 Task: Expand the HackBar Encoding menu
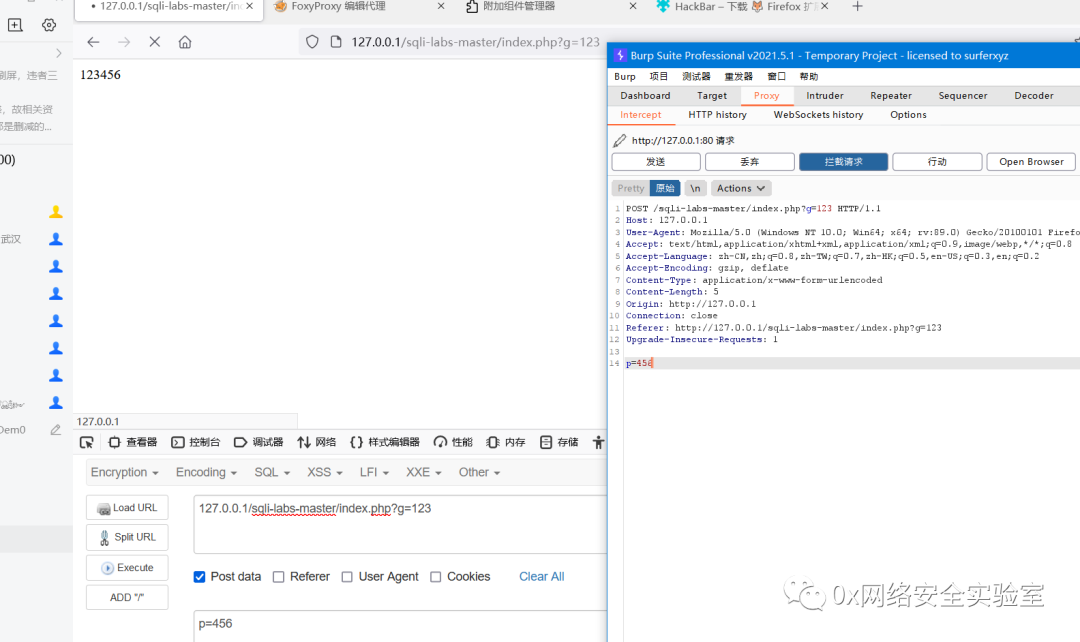tap(206, 473)
